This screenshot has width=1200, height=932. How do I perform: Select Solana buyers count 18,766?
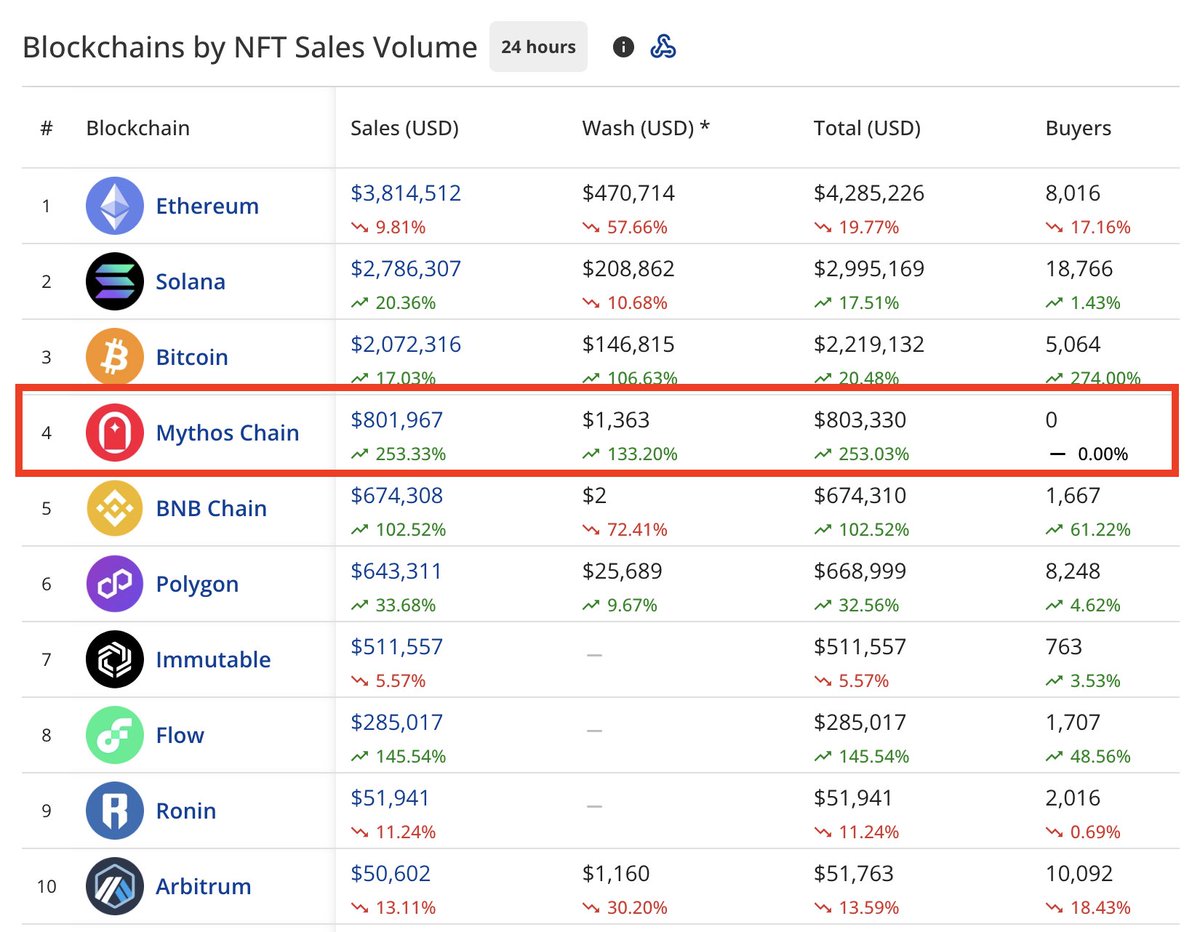pyautogui.click(x=1079, y=269)
